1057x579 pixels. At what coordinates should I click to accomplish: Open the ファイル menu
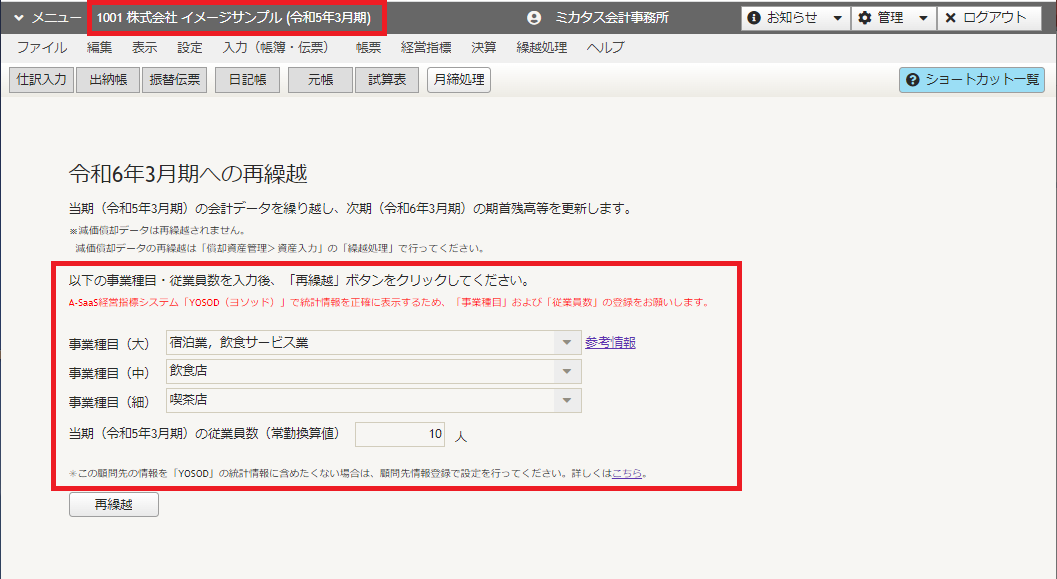(42, 48)
